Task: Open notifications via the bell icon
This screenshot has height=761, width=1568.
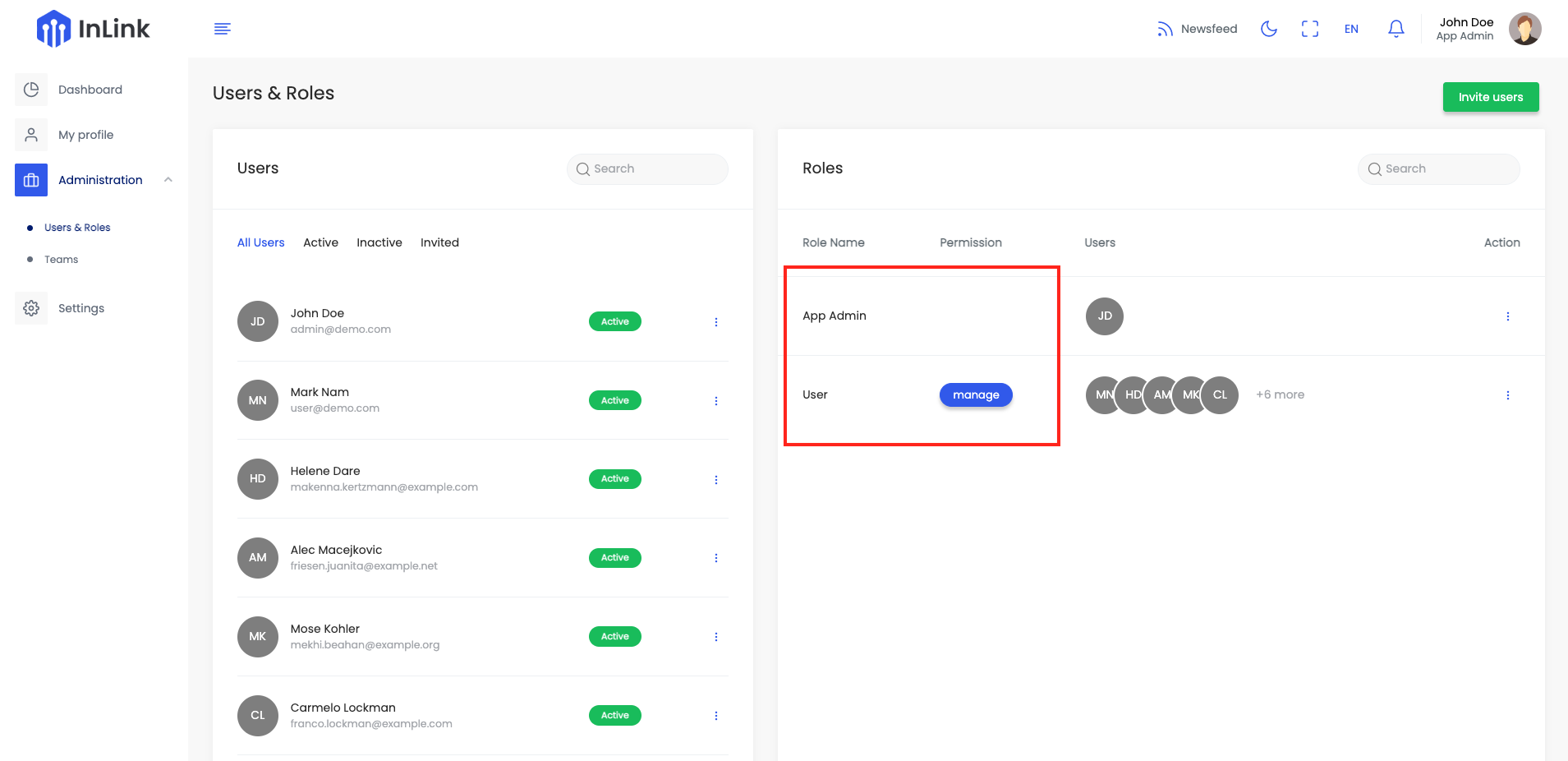Action: click(1396, 29)
